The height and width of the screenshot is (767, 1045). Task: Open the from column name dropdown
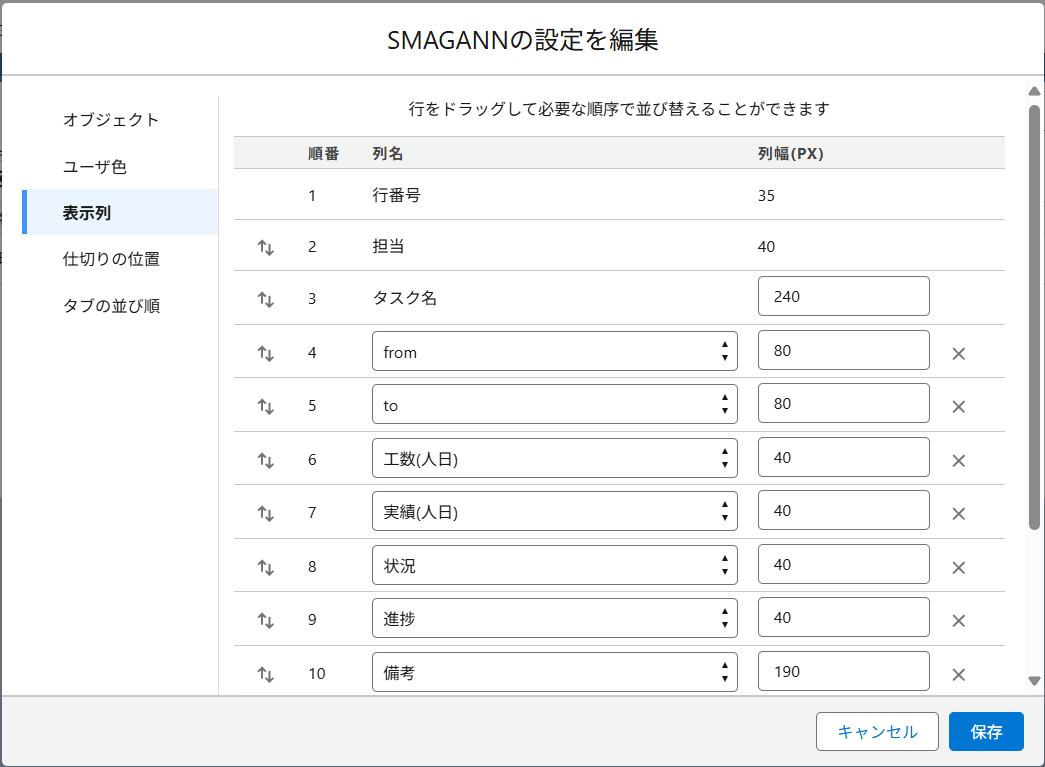click(x=554, y=351)
